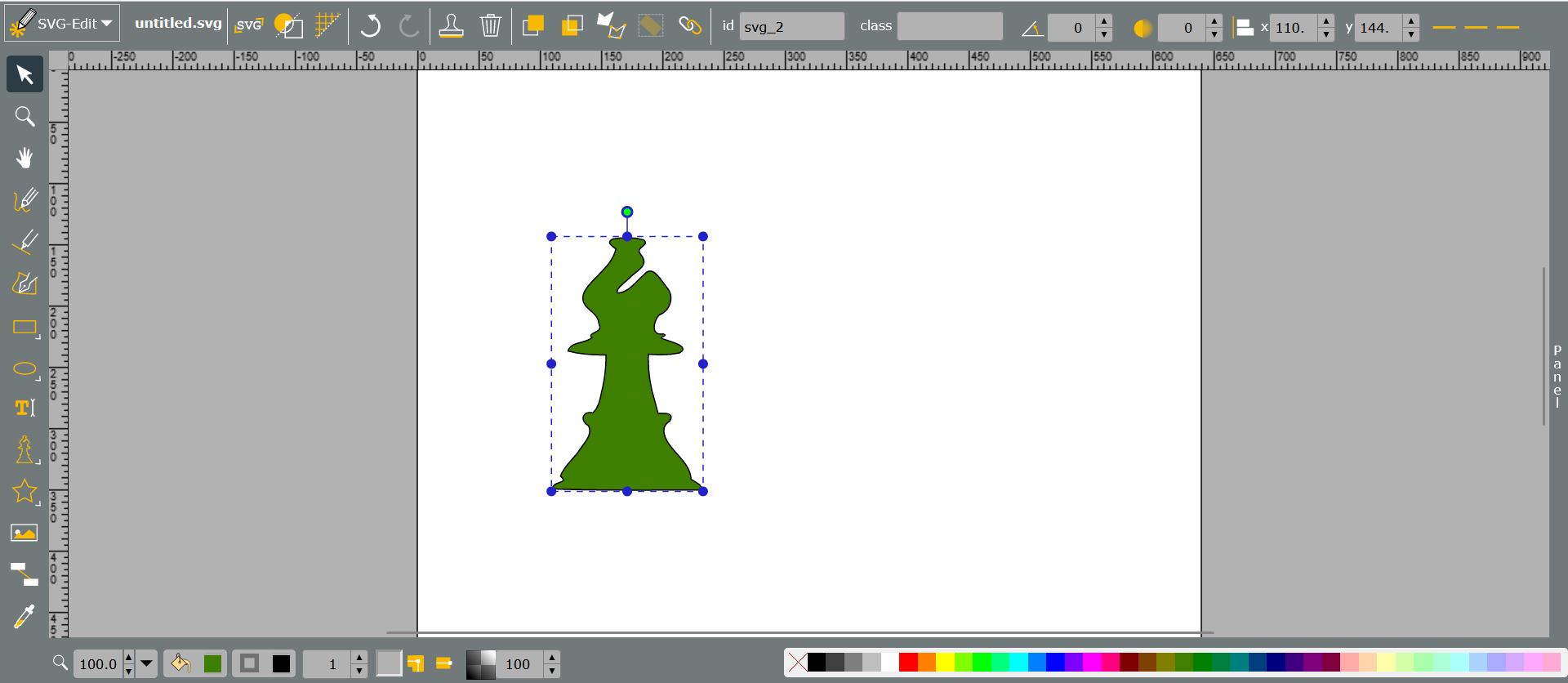1568x683 pixels.
Task: Convert shape to path
Action: pyautogui.click(x=611, y=26)
